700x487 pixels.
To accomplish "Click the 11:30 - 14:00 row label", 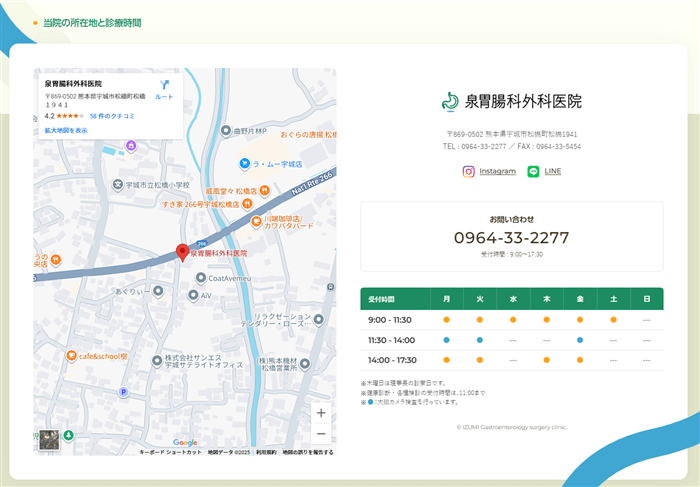I will [392, 340].
